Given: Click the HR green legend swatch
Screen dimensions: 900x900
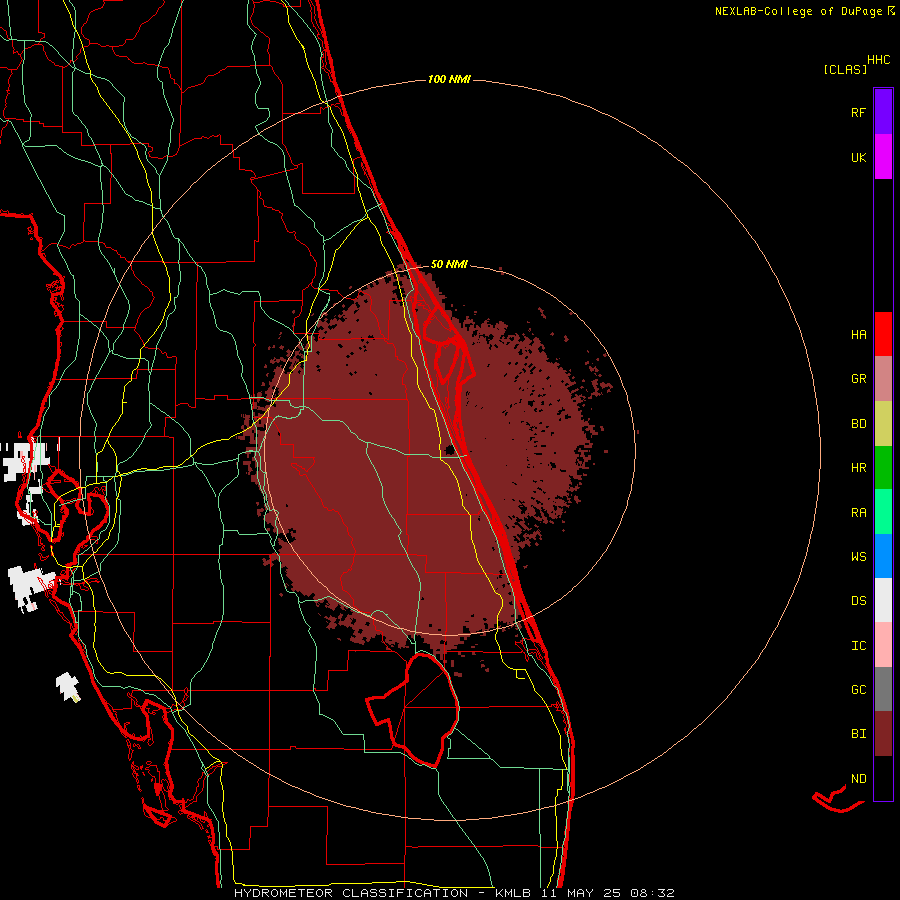Looking at the screenshot, I should click(x=883, y=468).
